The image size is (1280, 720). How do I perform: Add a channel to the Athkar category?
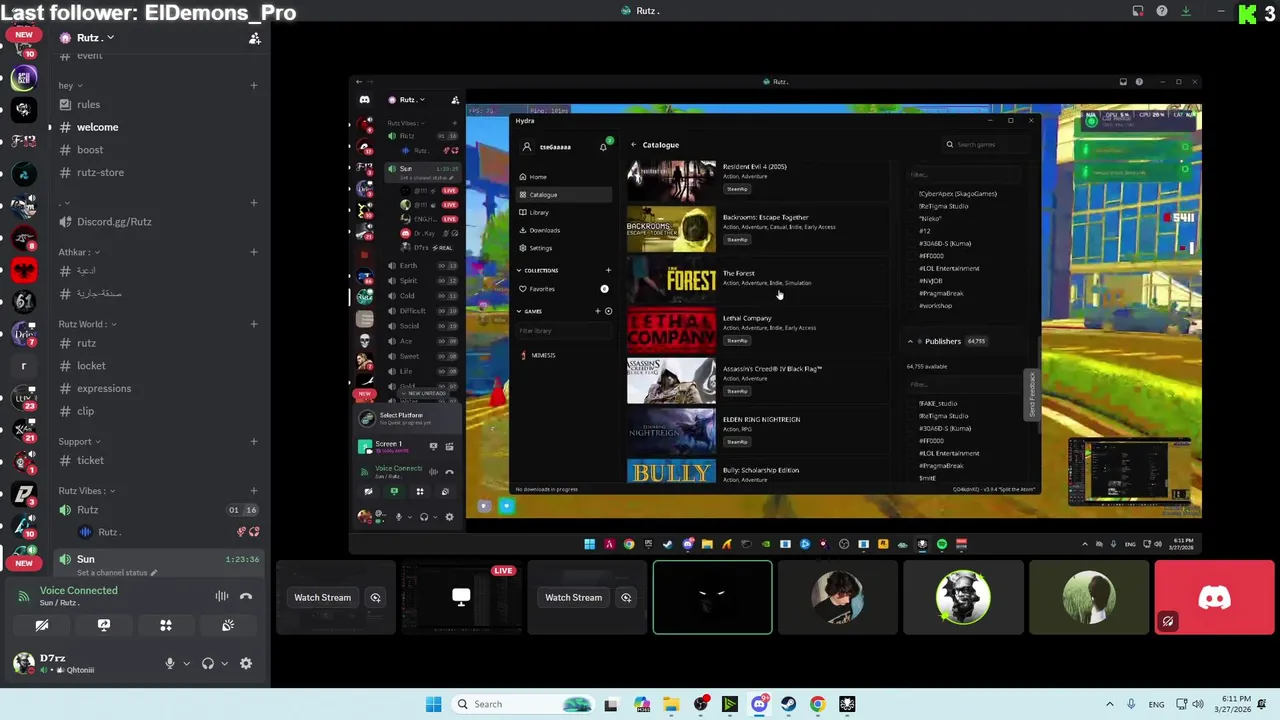(254, 252)
